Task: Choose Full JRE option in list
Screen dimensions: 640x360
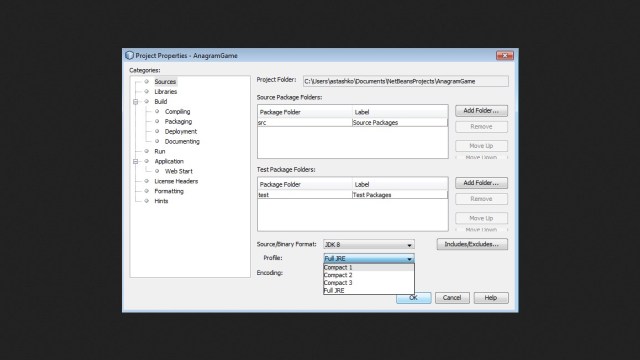Action: pyautogui.click(x=369, y=291)
